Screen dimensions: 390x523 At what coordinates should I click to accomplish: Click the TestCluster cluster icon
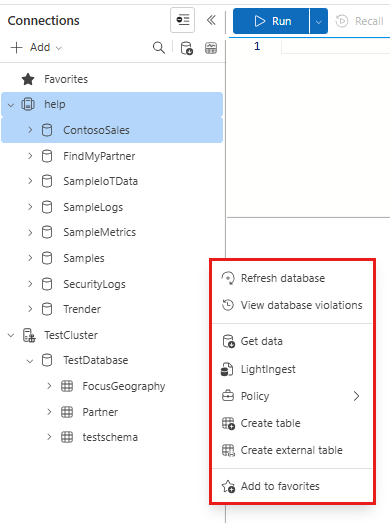point(29,335)
